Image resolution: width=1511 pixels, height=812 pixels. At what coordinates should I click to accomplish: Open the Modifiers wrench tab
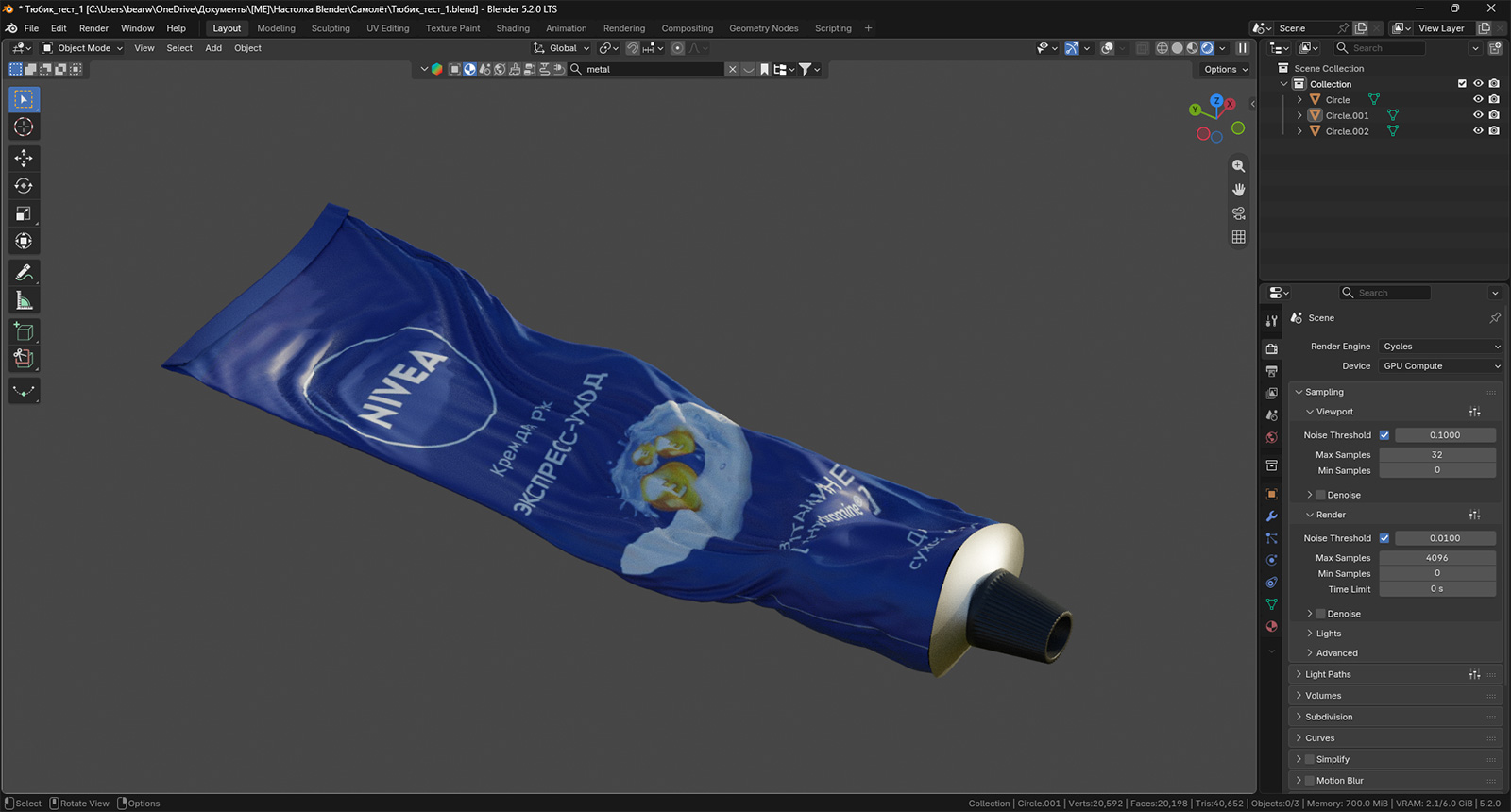click(1272, 516)
